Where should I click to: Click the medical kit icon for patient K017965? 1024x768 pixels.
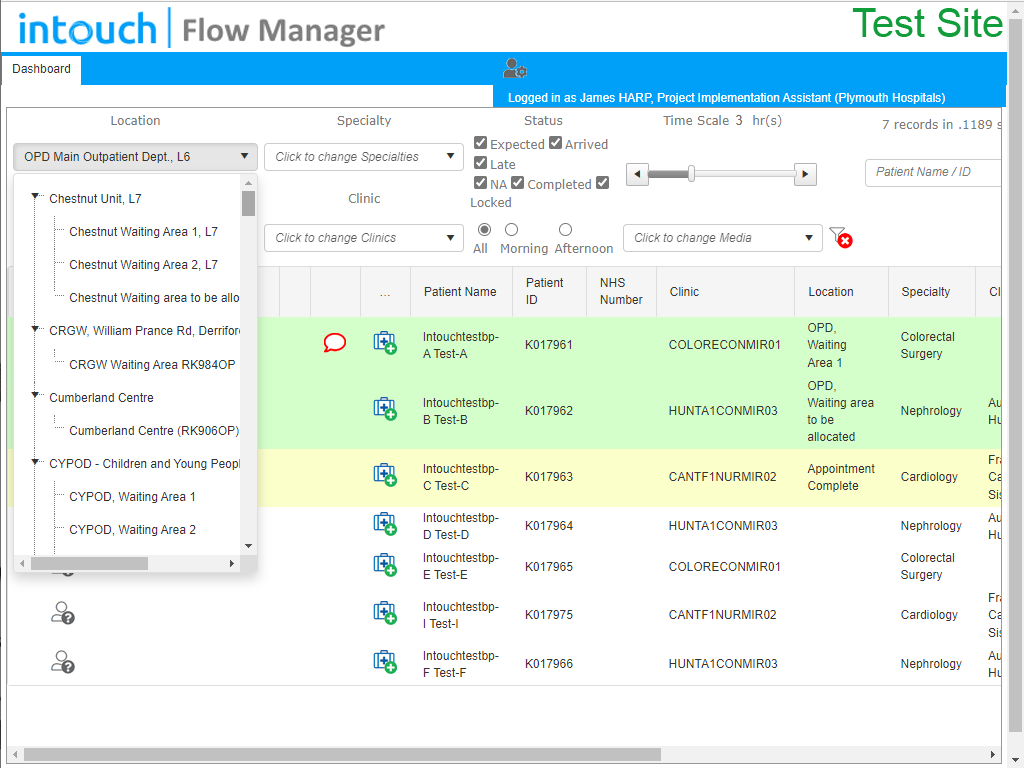click(x=385, y=565)
